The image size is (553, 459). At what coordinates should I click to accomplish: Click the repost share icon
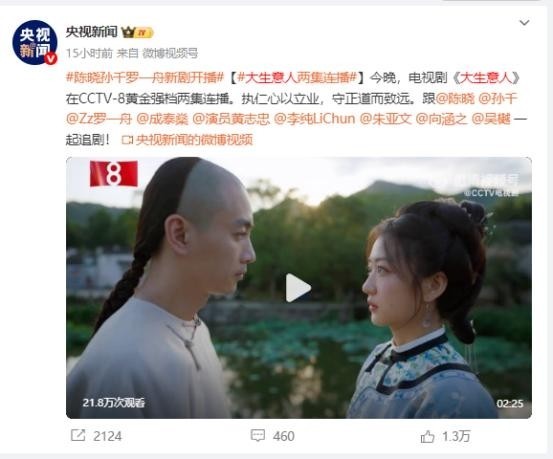pyautogui.click(x=78, y=435)
